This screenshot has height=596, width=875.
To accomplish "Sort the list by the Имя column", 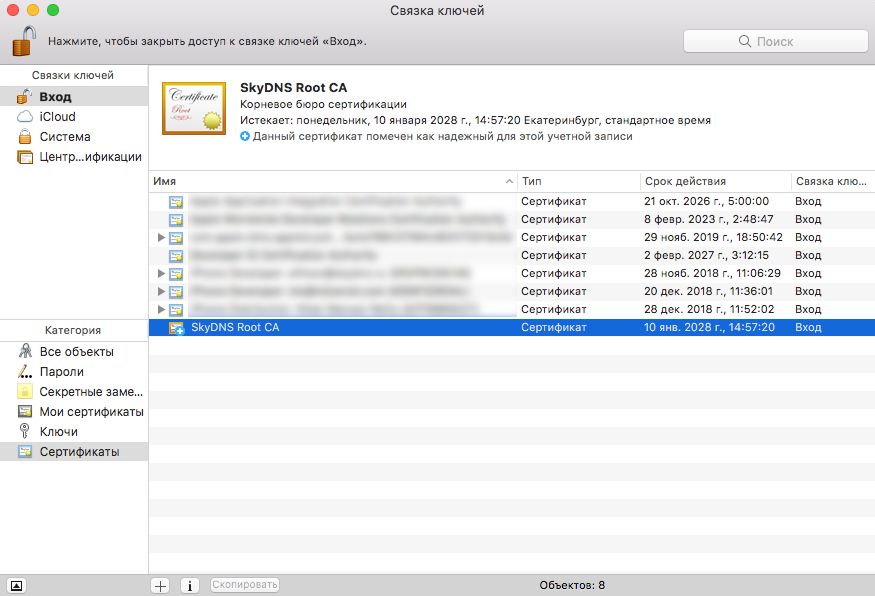I will click(x=333, y=181).
